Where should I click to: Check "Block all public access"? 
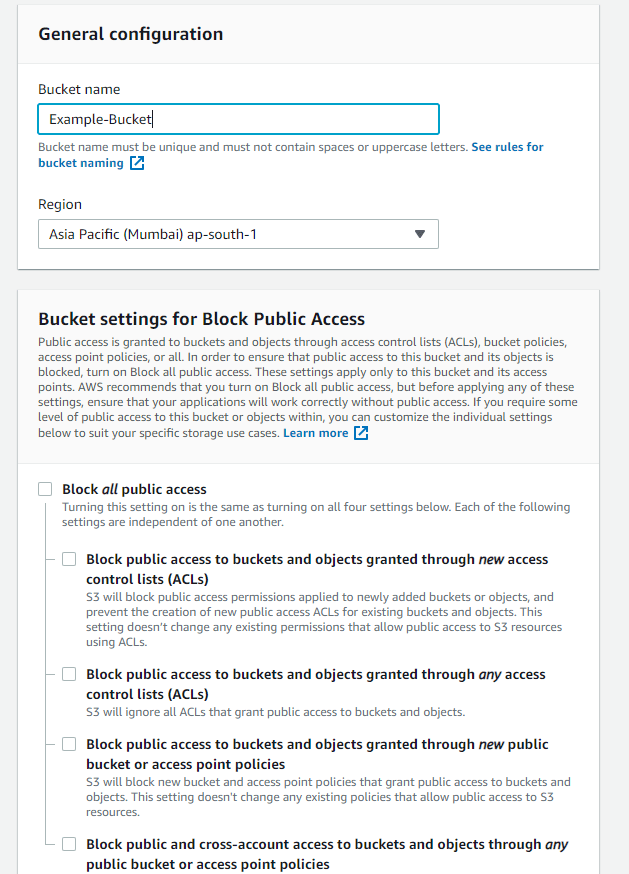click(45, 489)
